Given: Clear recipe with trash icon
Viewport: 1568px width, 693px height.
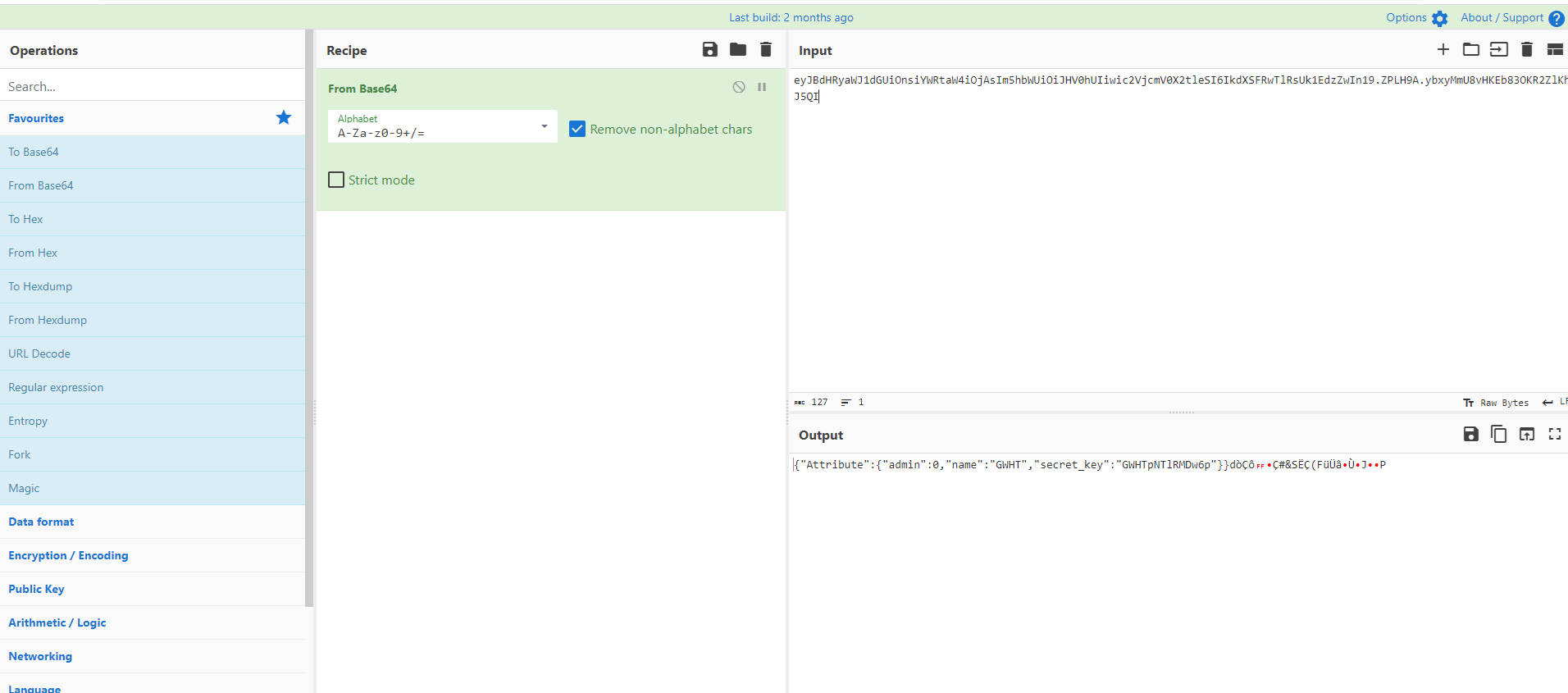Looking at the screenshot, I should tap(766, 50).
